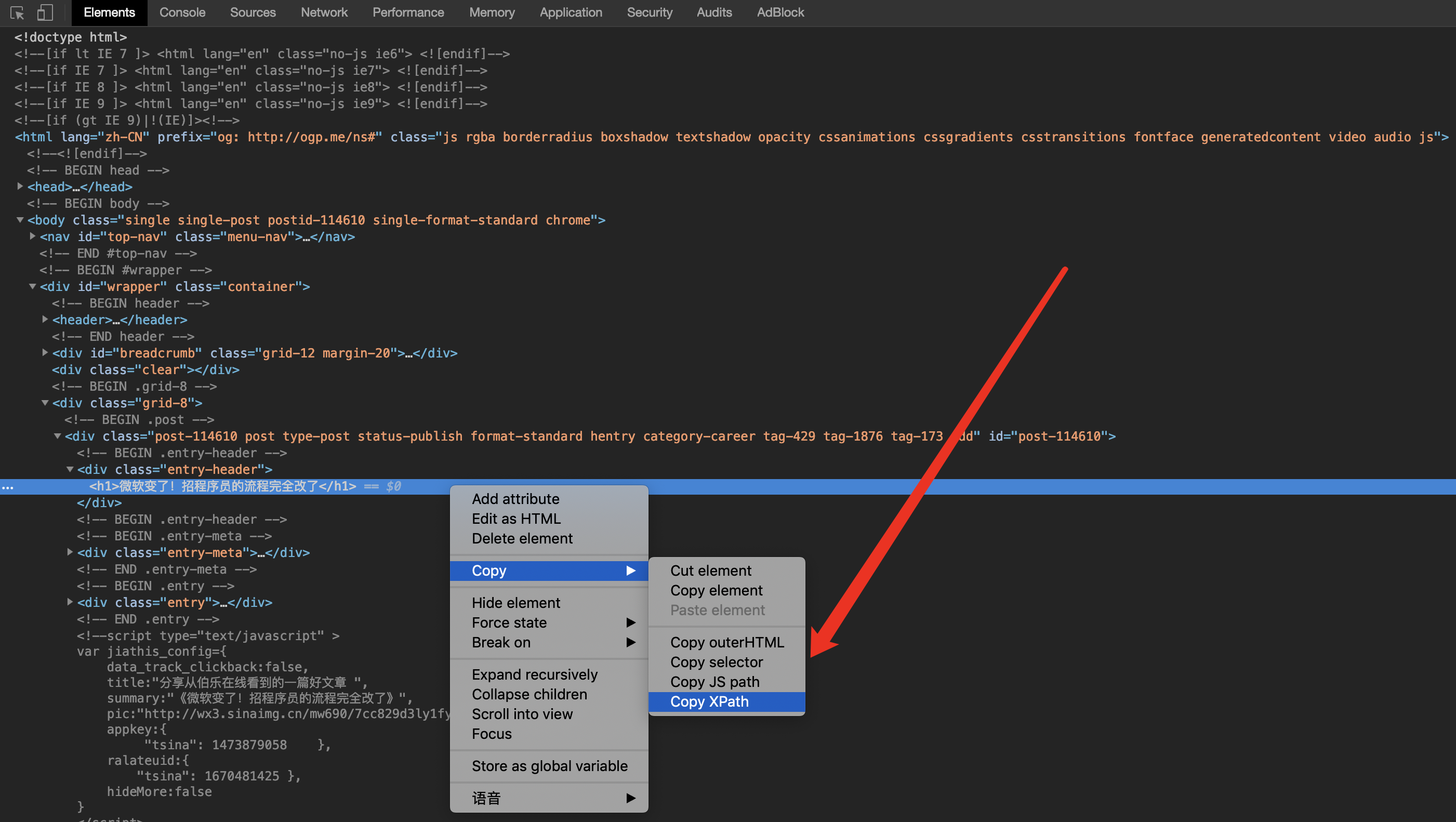Collapse the body element node
This screenshot has width=1456, height=822.
pos(20,219)
